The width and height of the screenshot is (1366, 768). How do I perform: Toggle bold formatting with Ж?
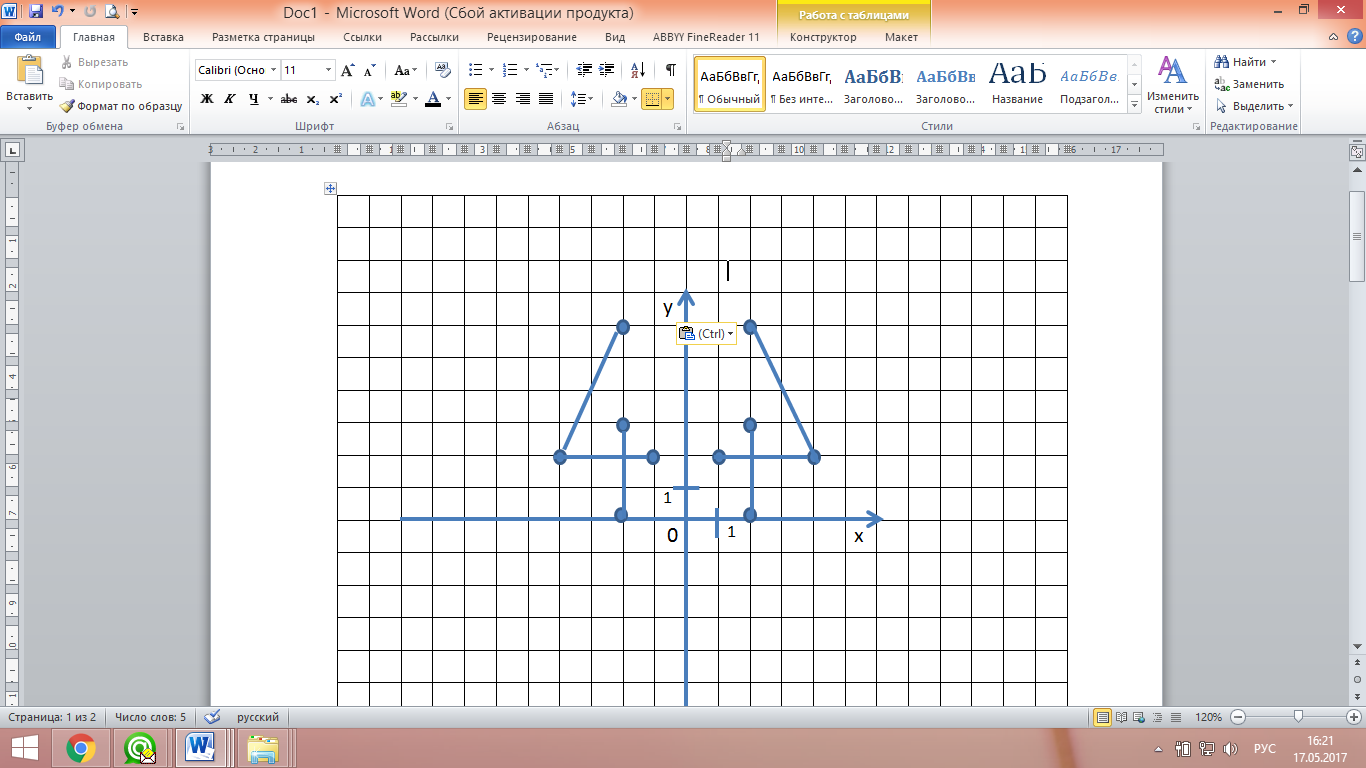tap(207, 99)
